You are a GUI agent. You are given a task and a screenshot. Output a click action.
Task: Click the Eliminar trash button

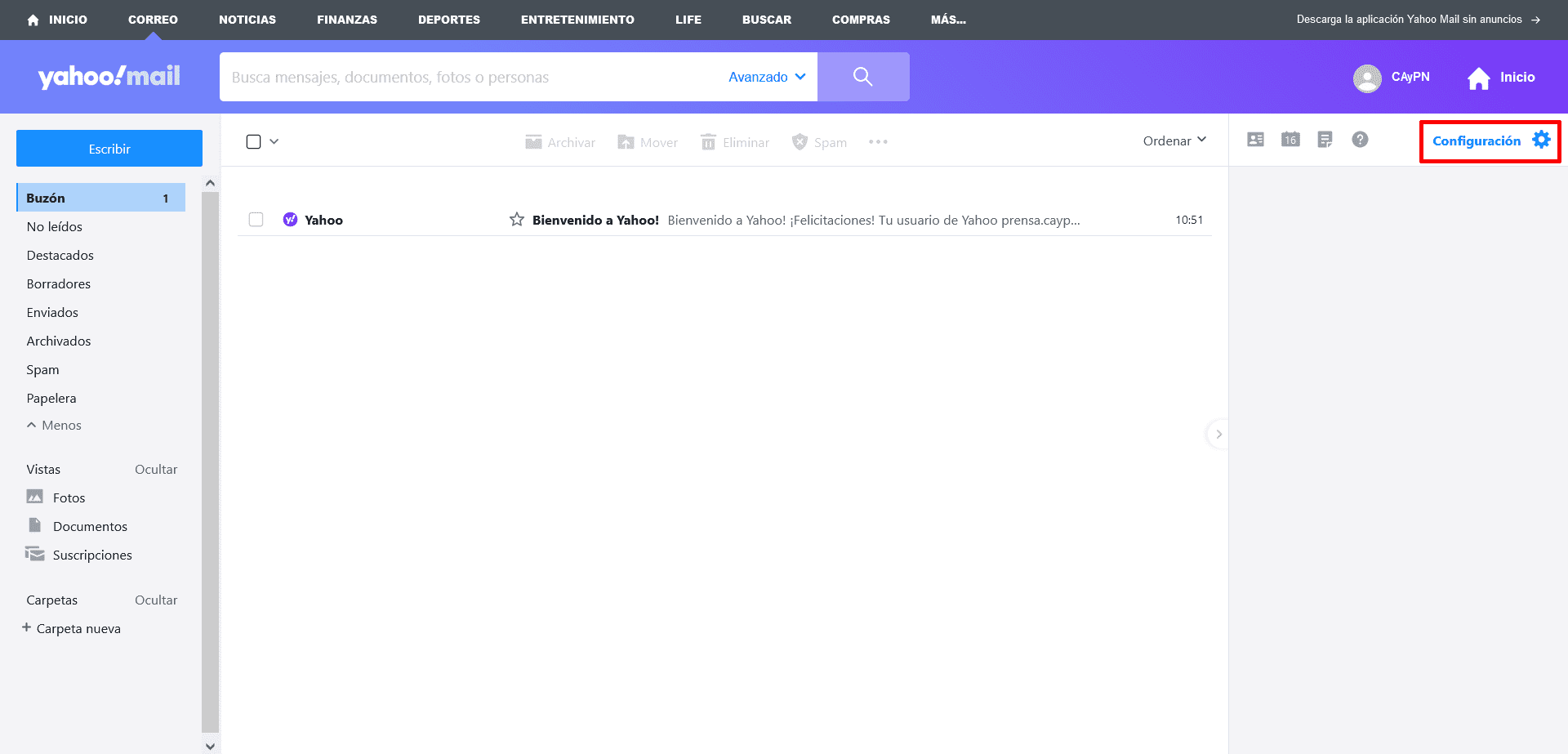pos(735,142)
